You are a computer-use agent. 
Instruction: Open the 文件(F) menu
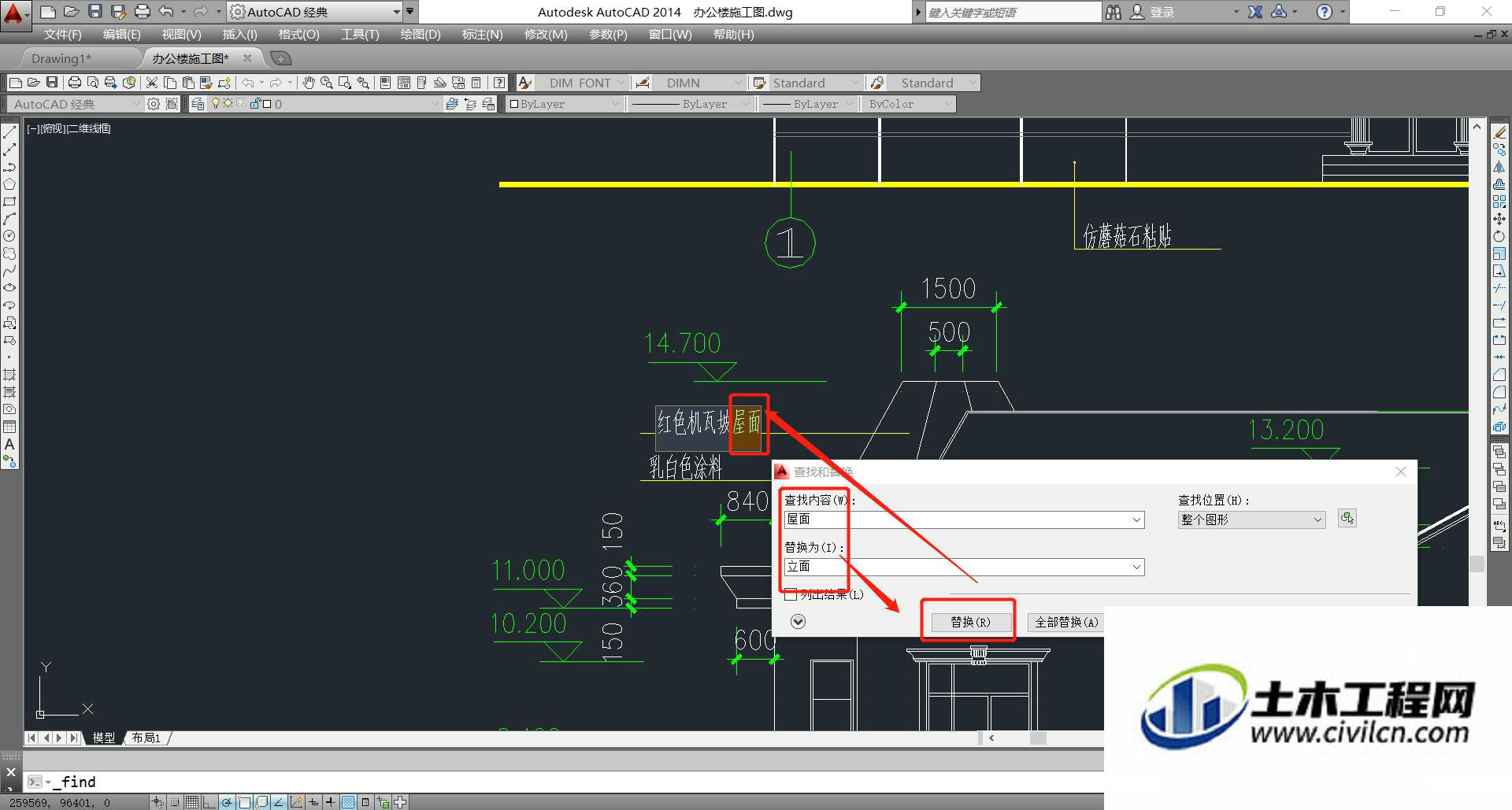[63, 35]
